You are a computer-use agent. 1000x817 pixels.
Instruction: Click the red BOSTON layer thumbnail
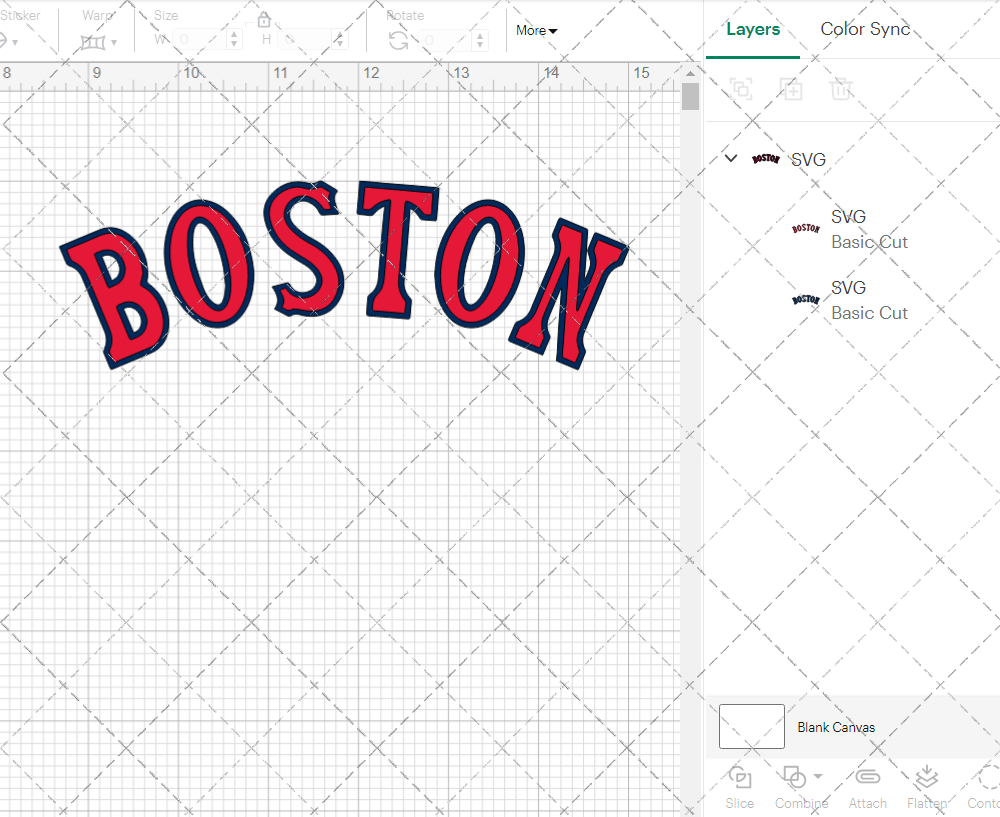[805, 228]
